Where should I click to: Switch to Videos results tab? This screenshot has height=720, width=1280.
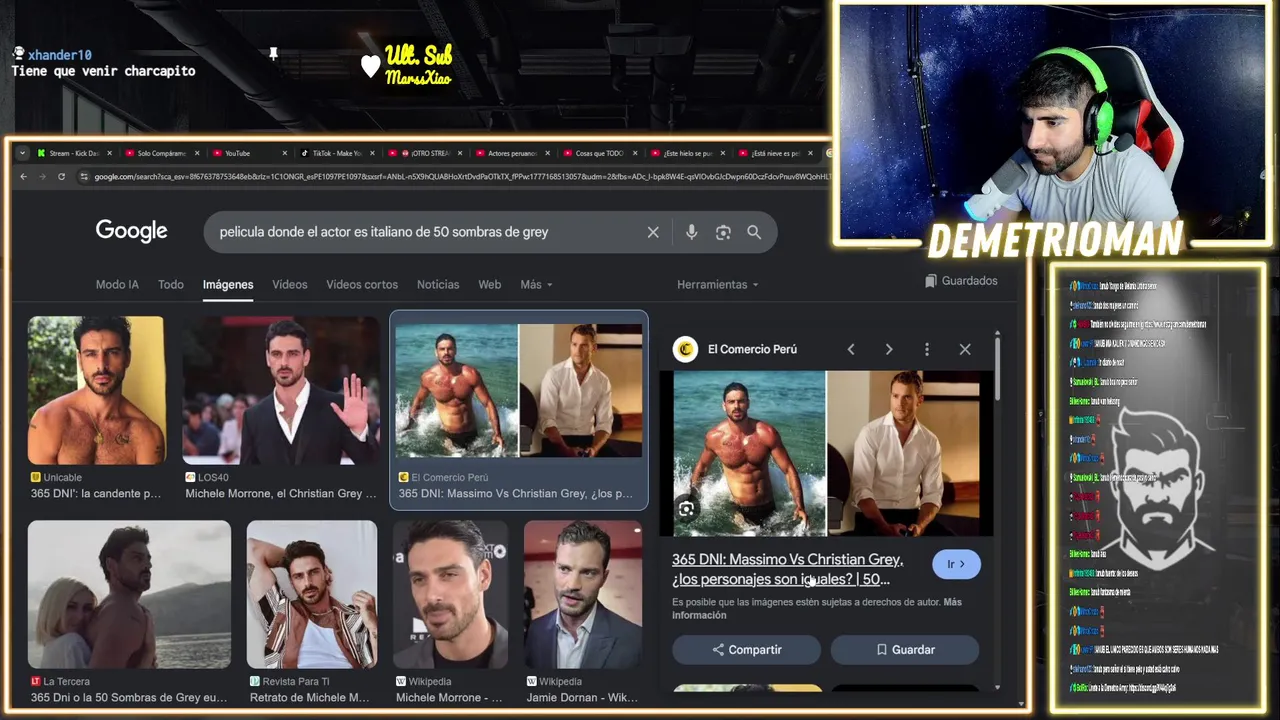[x=290, y=285]
